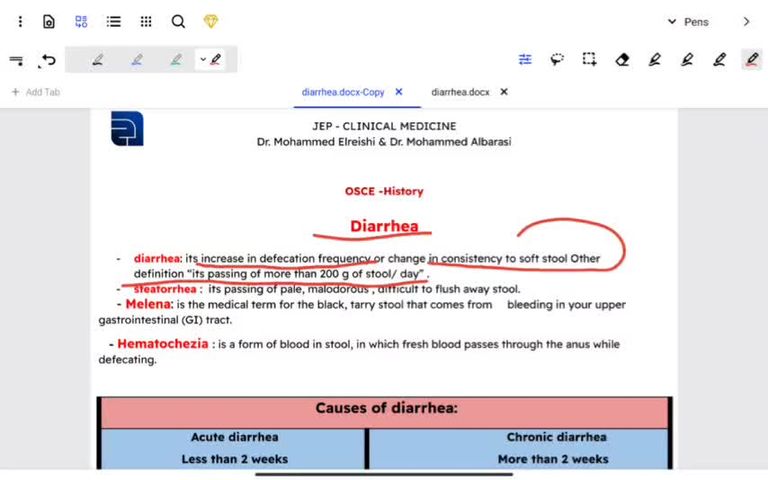This screenshot has height=480, width=768.
Task: Open the three-dot overflow menu
Action: [20, 22]
